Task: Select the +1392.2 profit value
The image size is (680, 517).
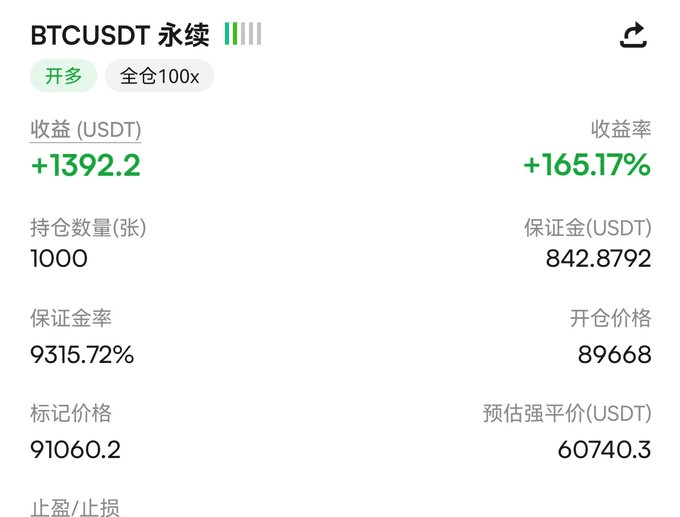Action: click(x=85, y=165)
